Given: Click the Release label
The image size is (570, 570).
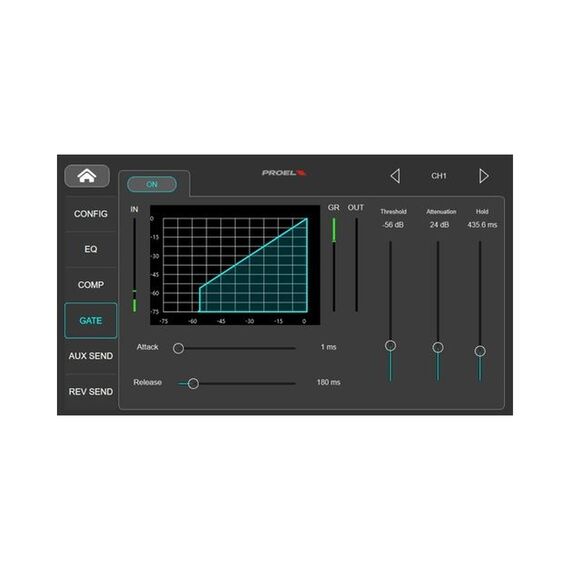Looking at the screenshot, I should coord(147,382).
